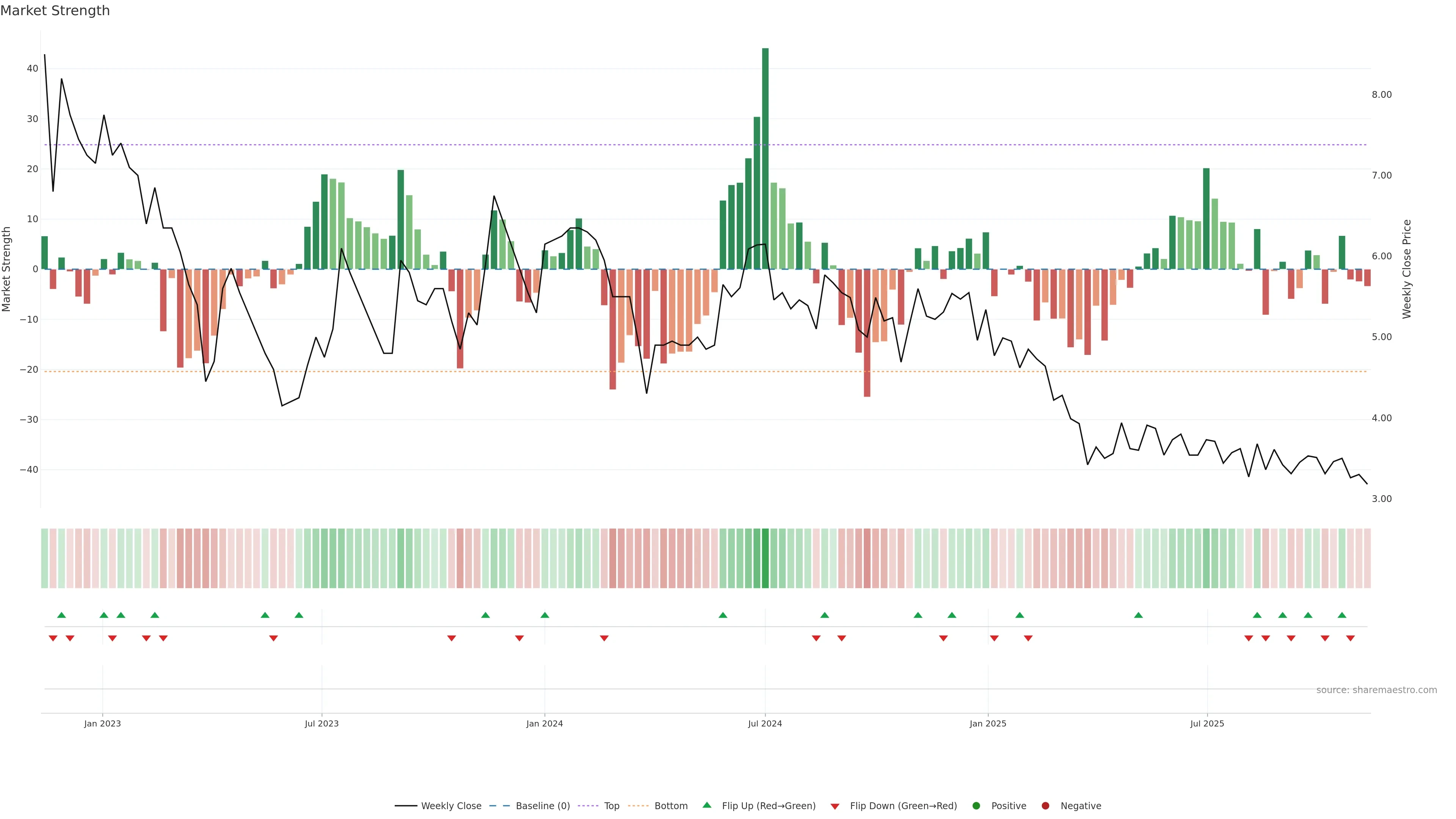Viewport: 1456px width, 819px height.
Task: Click red Flip Down triangle in legend
Action: pos(835,806)
